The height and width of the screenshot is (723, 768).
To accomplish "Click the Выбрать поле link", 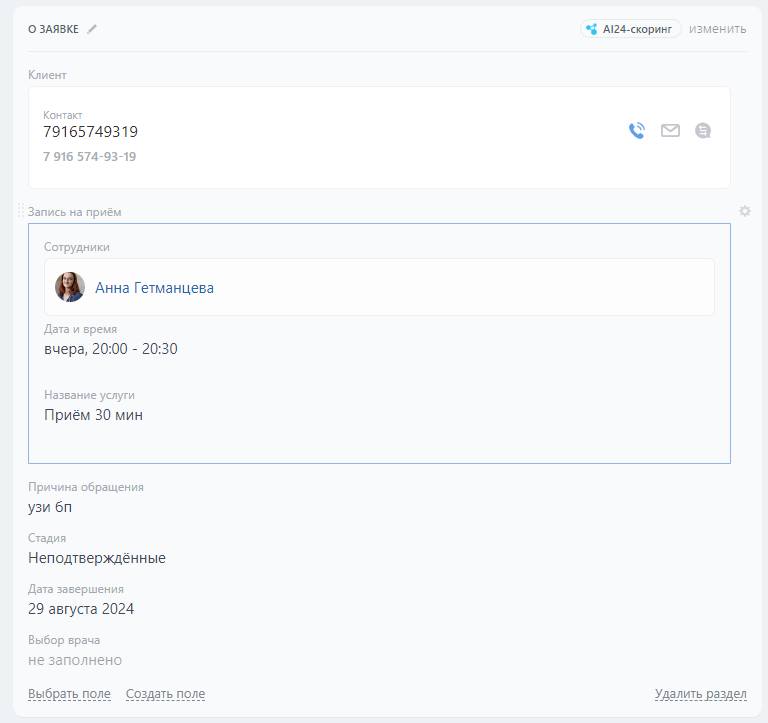I will tap(69, 694).
